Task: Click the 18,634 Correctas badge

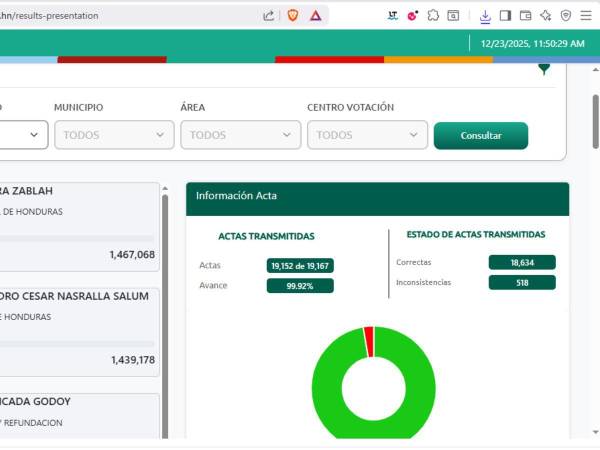Action: [522, 262]
